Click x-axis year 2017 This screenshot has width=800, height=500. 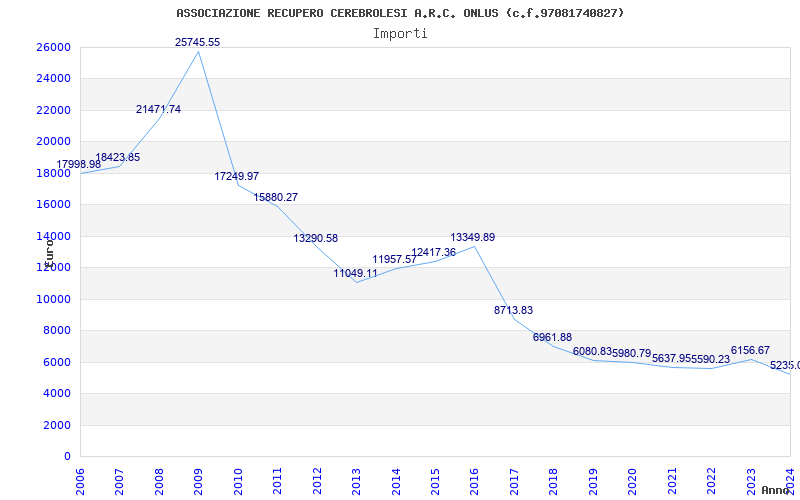click(x=514, y=481)
